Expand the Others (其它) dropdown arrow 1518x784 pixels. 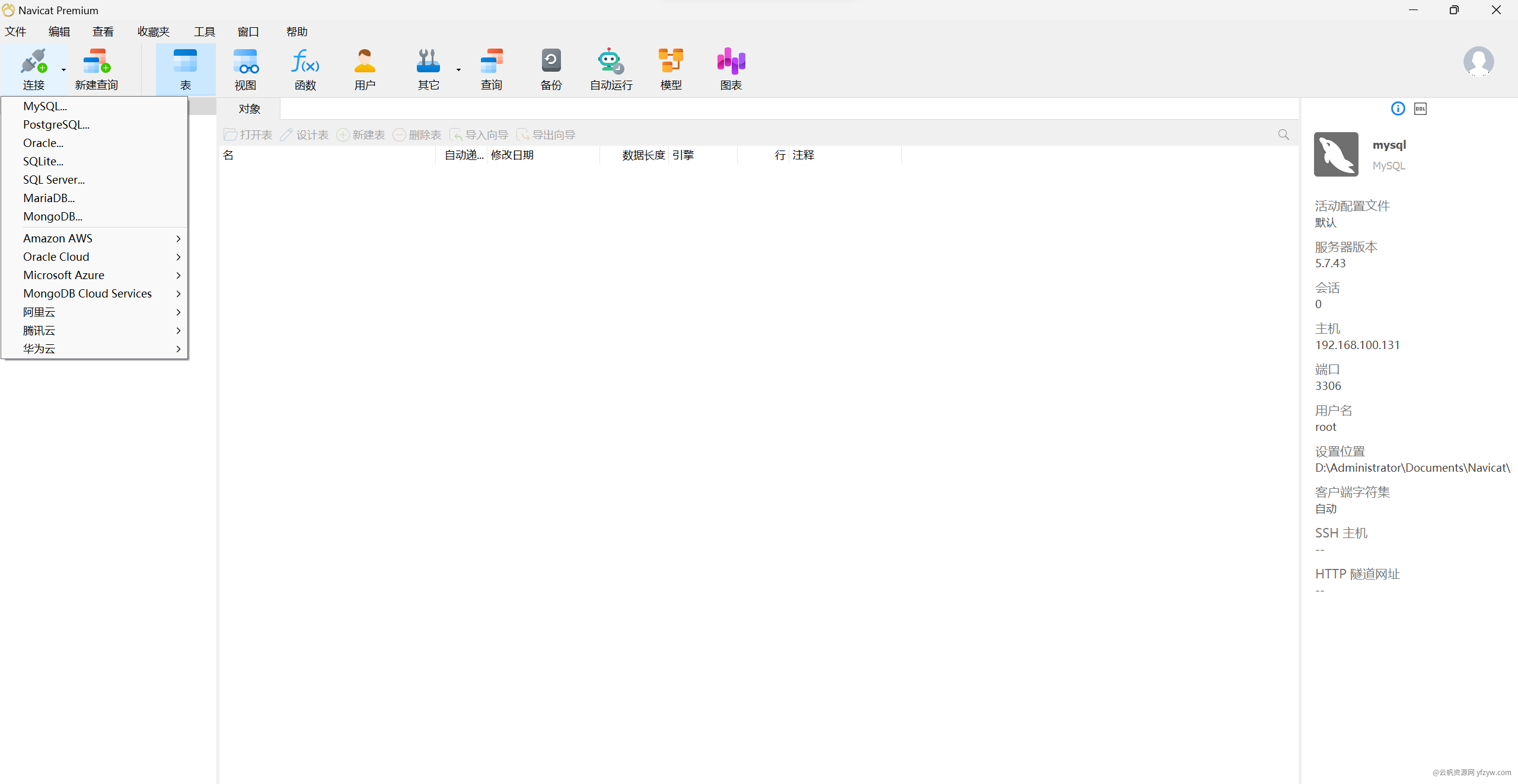[458, 70]
